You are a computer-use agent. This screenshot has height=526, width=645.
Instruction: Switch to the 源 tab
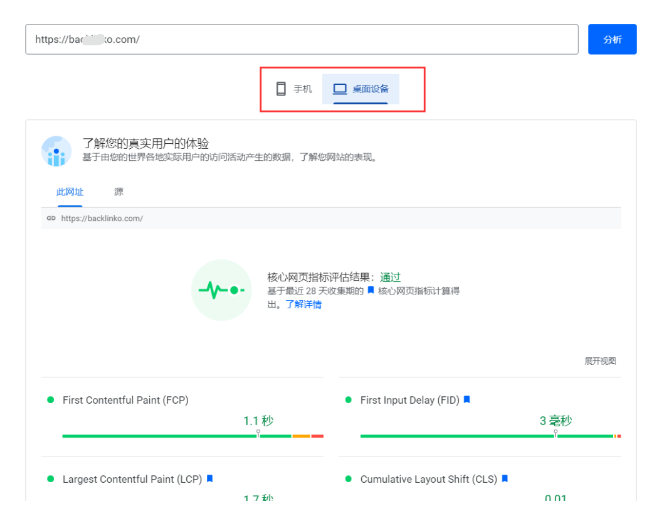point(119,191)
